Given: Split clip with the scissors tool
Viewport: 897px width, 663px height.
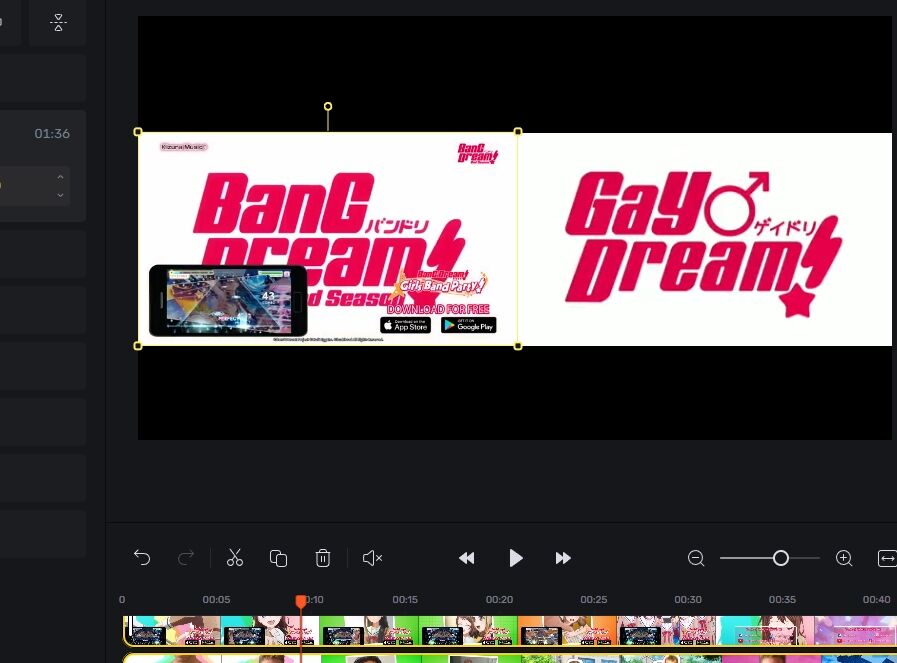Looking at the screenshot, I should click(235, 557).
